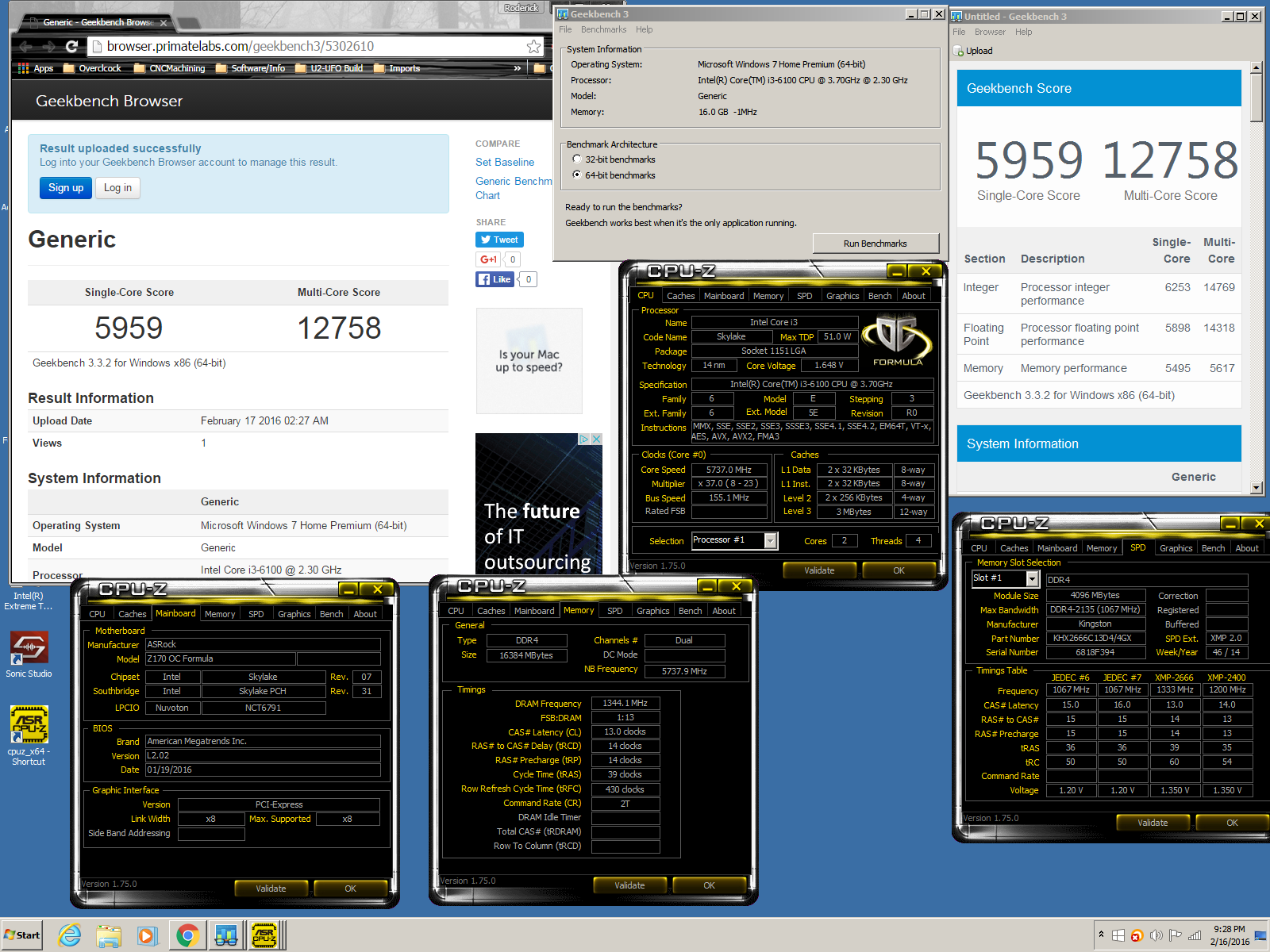Go forward in Chrome browser
The image size is (1270, 952).
coord(48,47)
